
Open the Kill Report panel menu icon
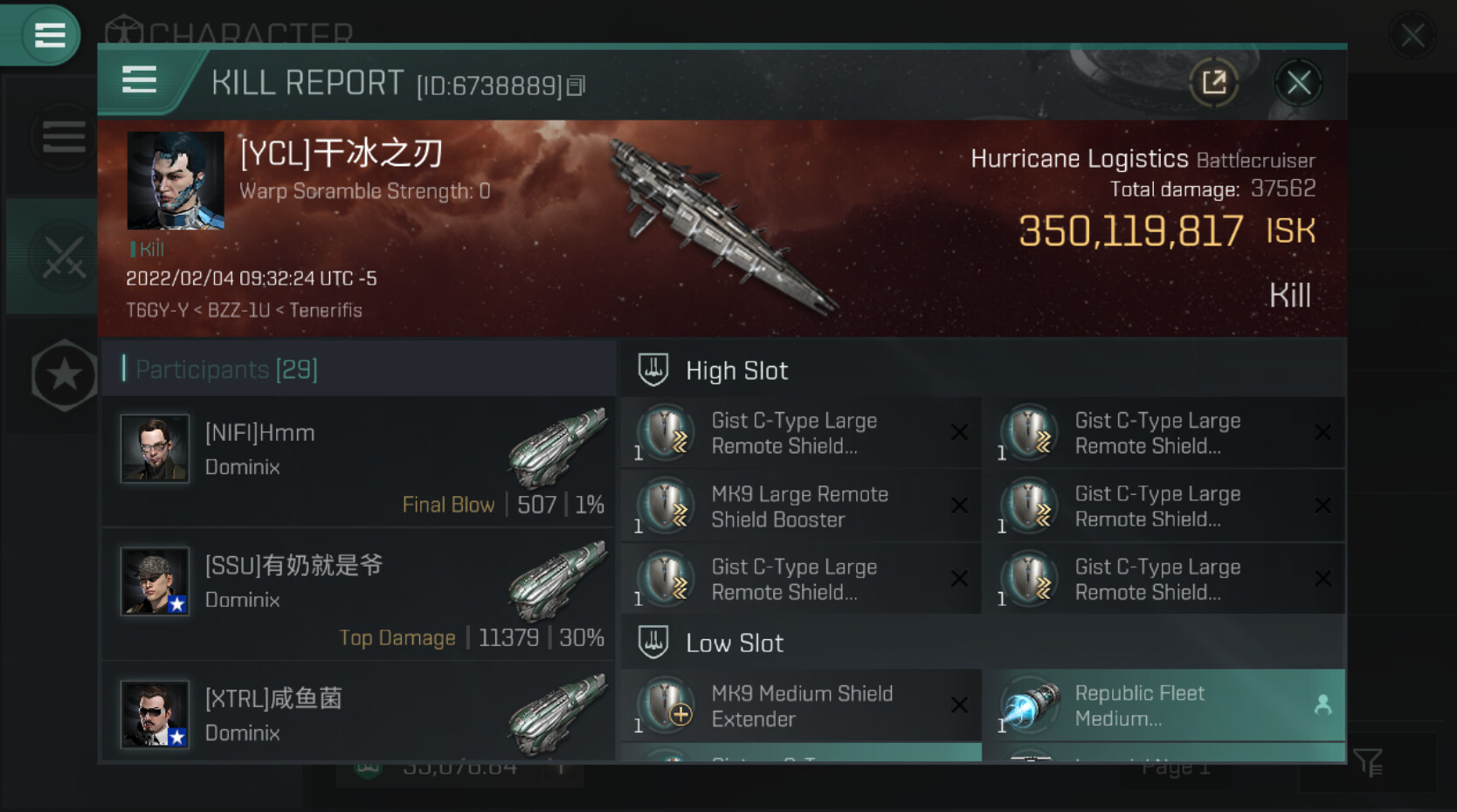(x=139, y=79)
